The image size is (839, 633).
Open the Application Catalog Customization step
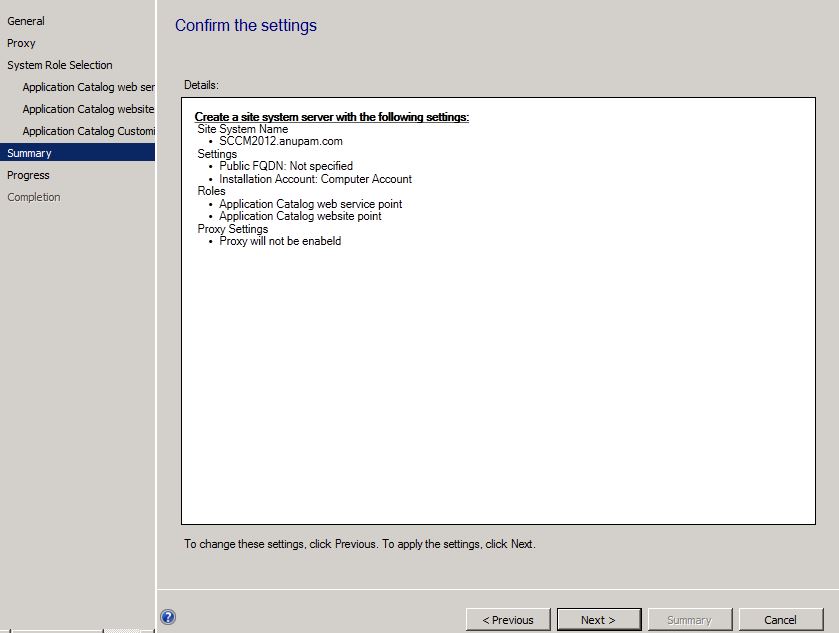pyautogui.click(x=86, y=131)
